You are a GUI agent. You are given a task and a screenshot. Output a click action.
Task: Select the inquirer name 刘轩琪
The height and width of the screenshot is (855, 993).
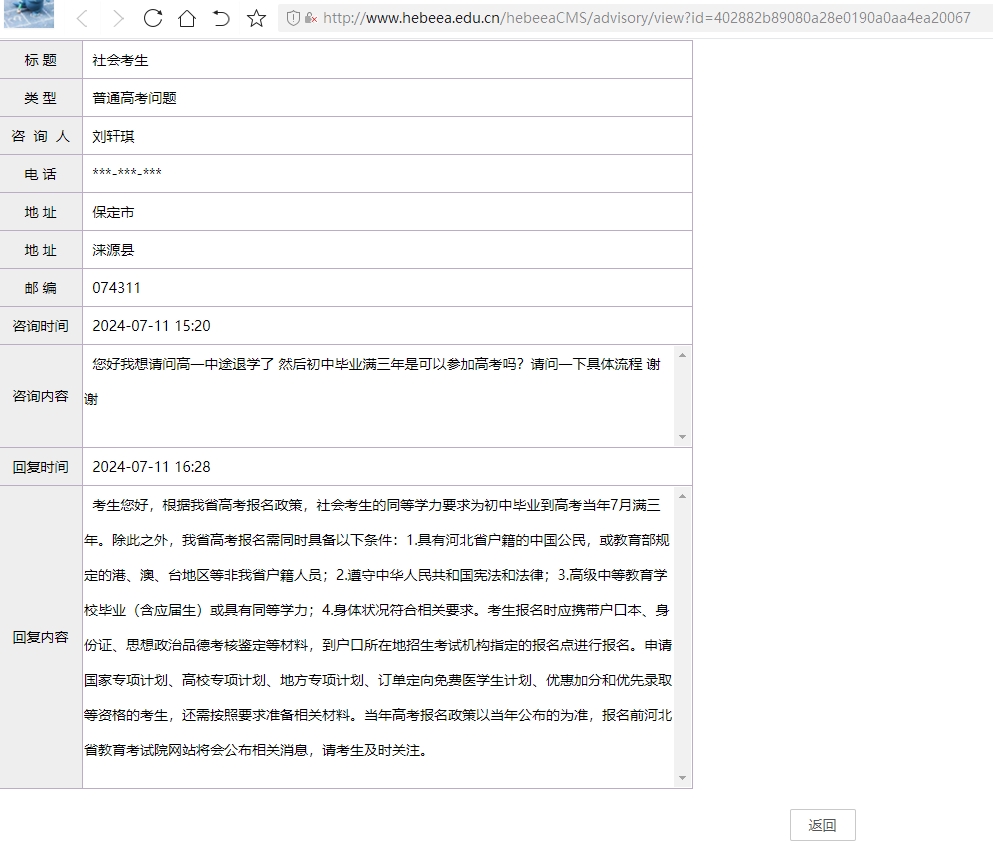click(113, 136)
